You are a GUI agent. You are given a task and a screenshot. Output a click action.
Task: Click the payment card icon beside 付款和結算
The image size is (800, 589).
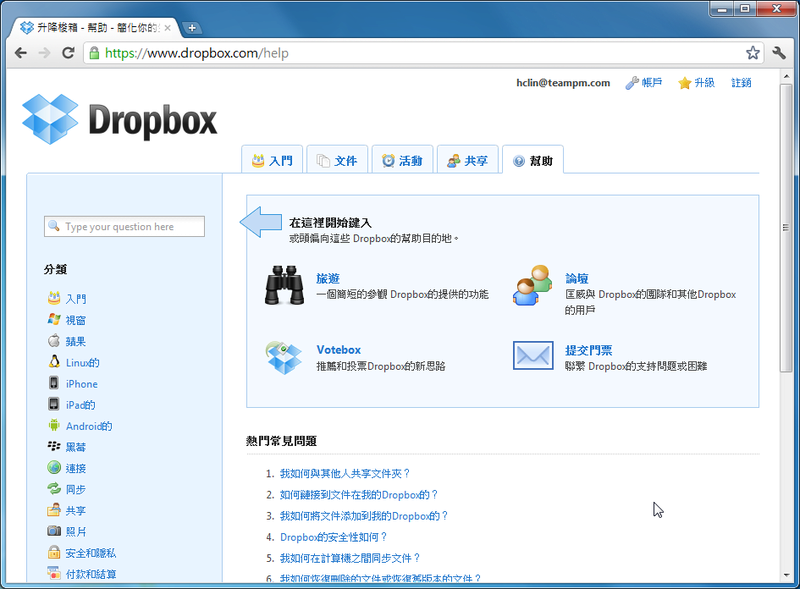54,573
